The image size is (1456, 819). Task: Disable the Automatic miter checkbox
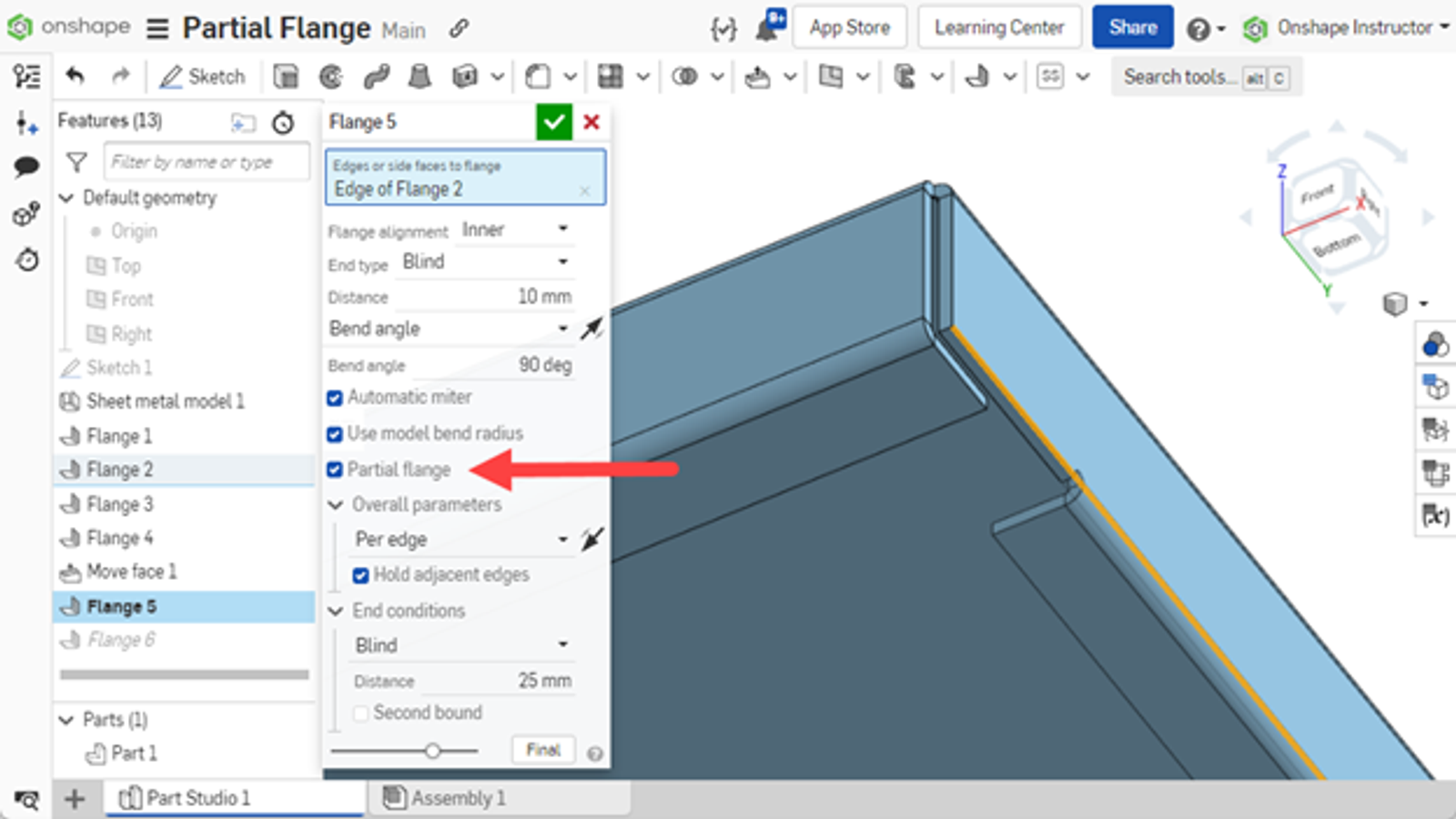(335, 397)
